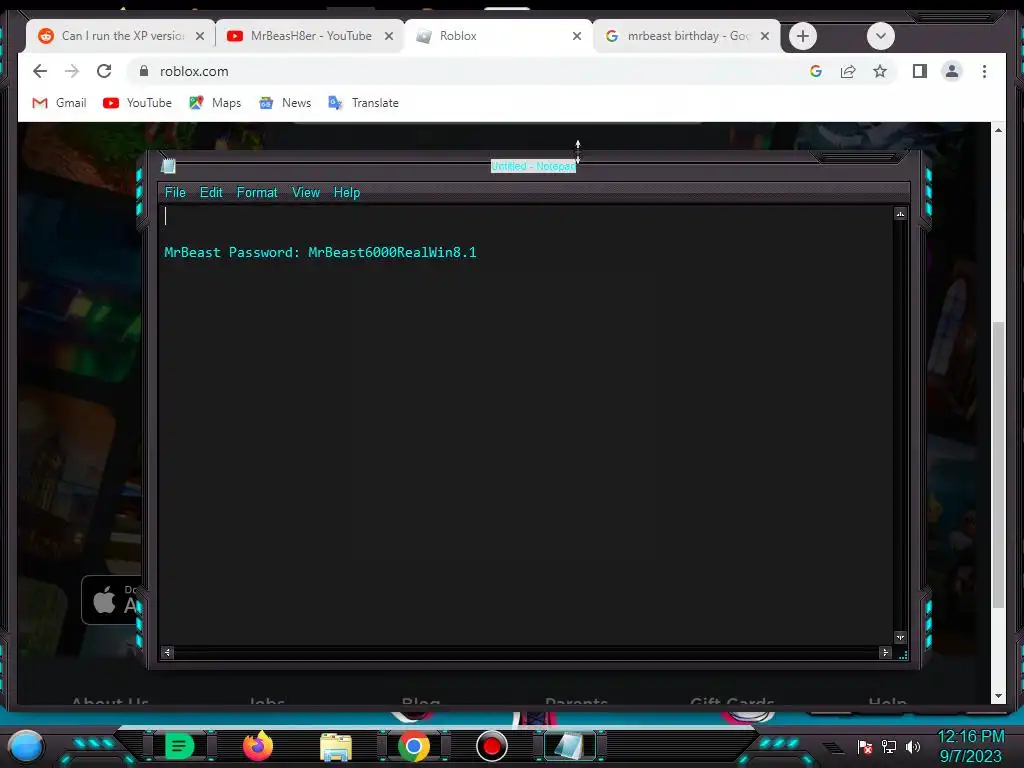
Task: Bookmark this page with the star
Action: [x=880, y=71]
